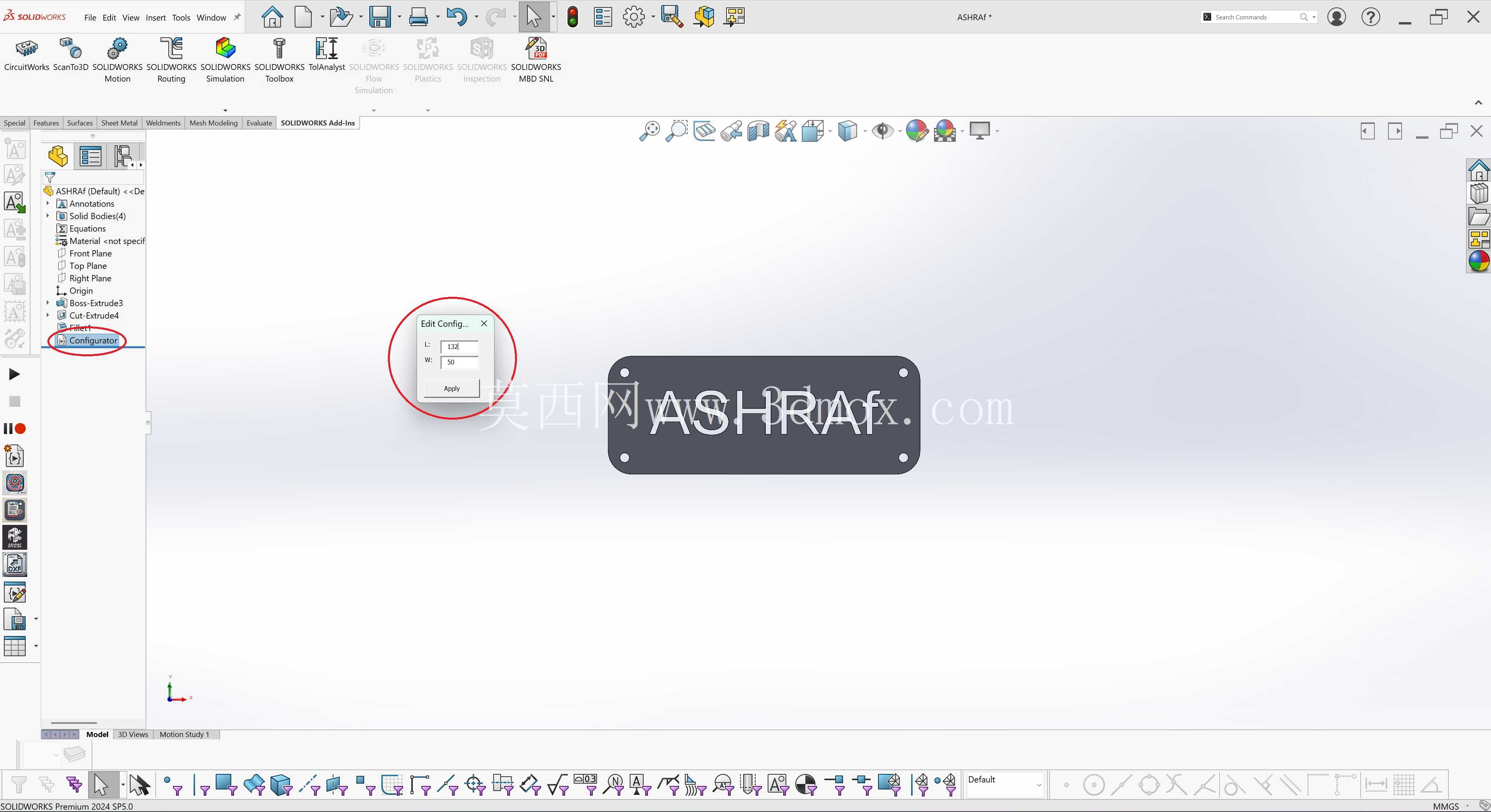Viewport: 1491px width, 812px height.
Task: Launch TolAnalyst add-in
Action: 326,56
